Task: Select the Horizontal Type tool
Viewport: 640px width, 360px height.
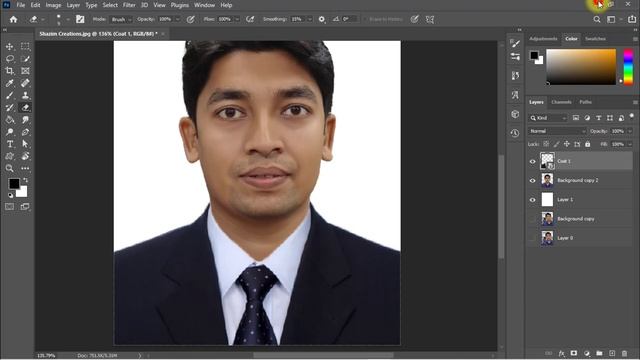Action: tap(9, 144)
